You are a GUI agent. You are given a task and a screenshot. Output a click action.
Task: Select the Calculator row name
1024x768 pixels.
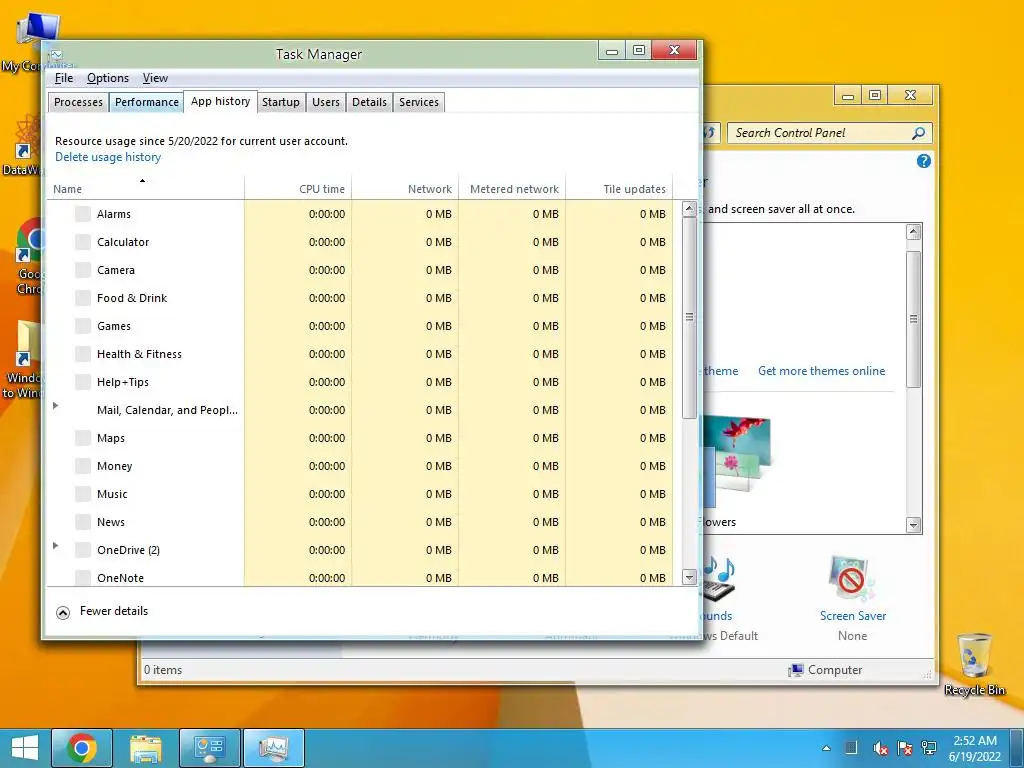123,242
